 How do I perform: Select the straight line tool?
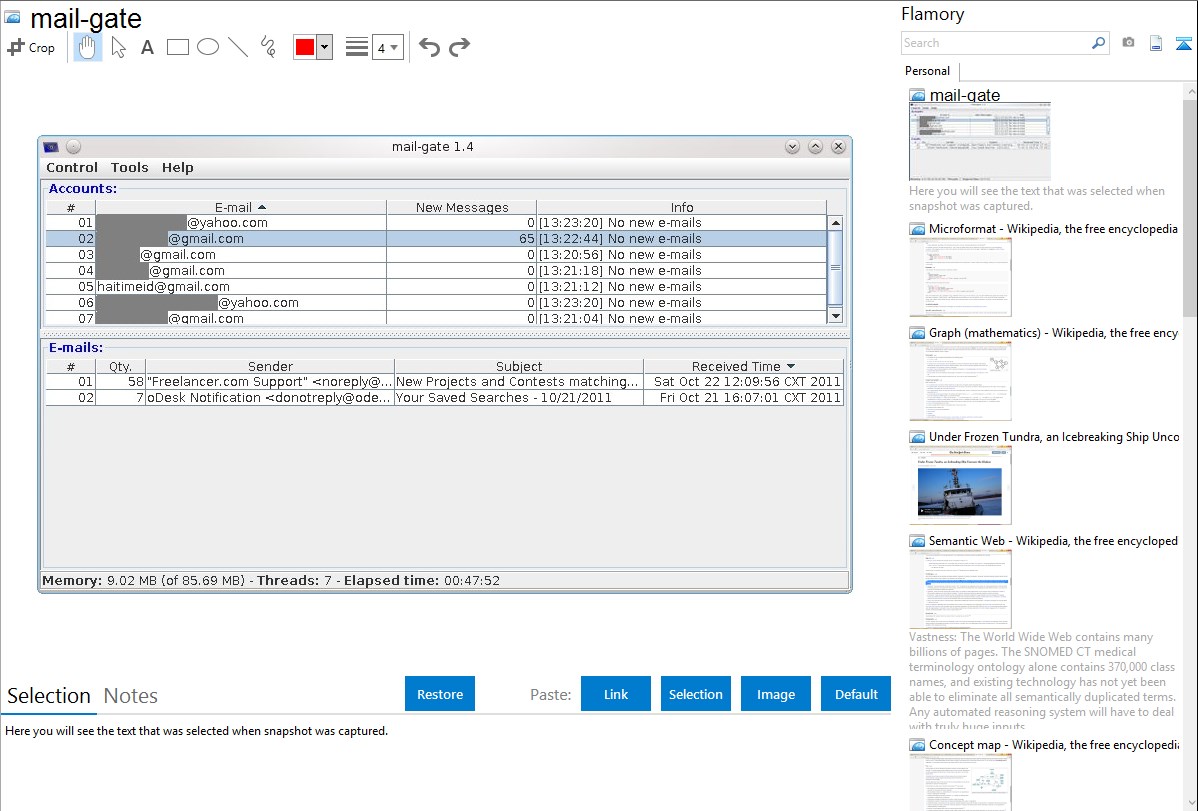(x=238, y=47)
